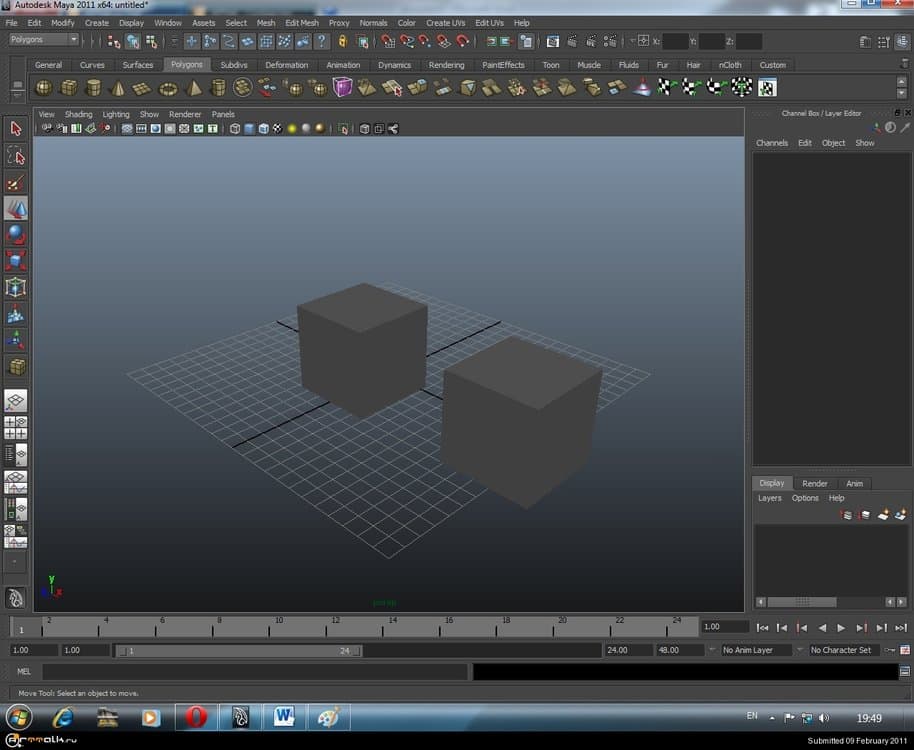Open Opera from the taskbar

tap(196, 717)
